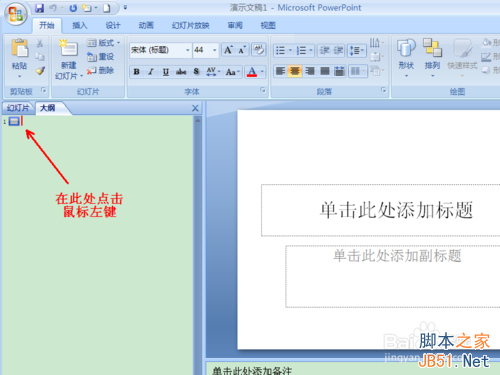This screenshot has width=500, height=375.
Task: Toggle center text alignment
Action: (295, 71)
